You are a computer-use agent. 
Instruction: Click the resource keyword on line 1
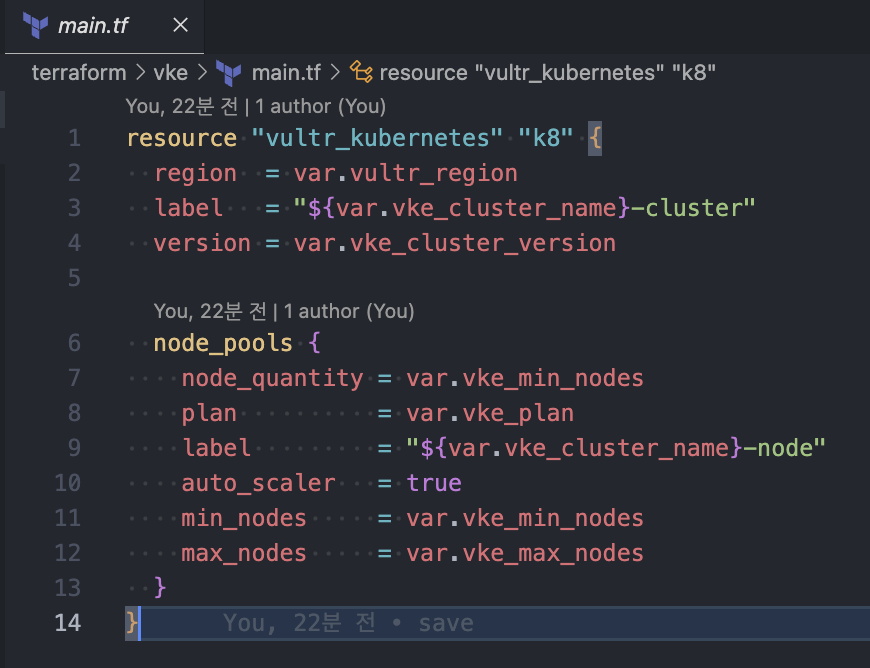pos(182,138)
